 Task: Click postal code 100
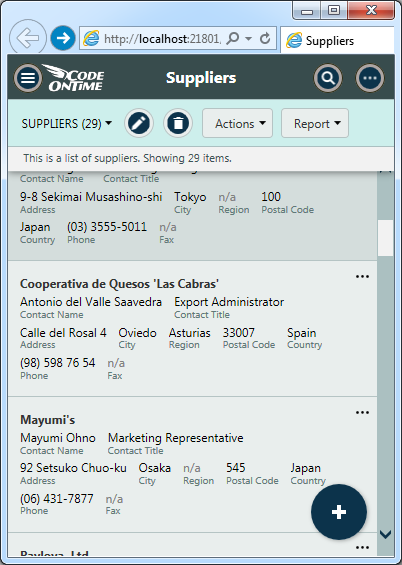pos(271,197)
